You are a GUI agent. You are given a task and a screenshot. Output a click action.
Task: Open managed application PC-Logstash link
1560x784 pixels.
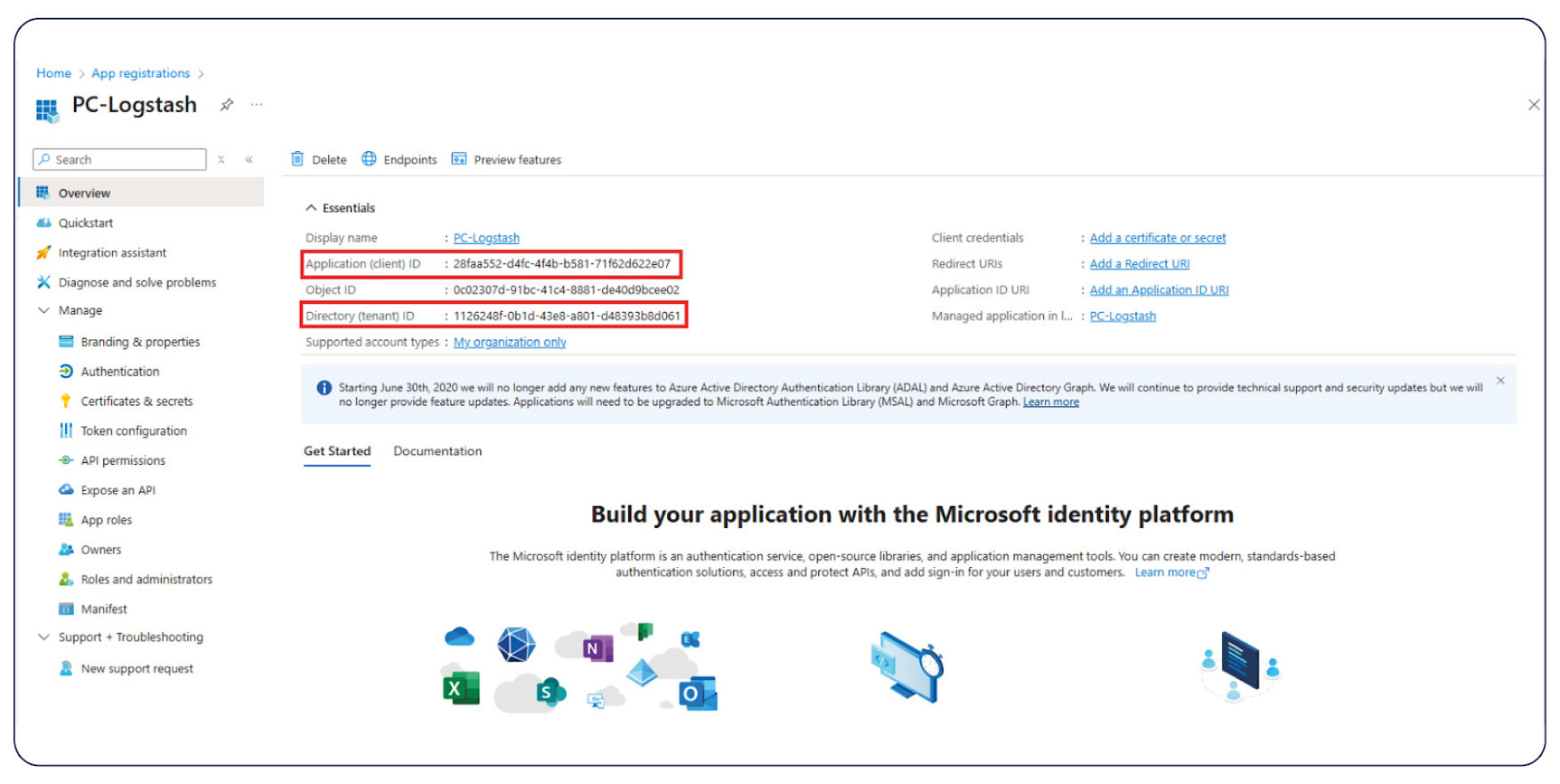[x=1122, y=316]
